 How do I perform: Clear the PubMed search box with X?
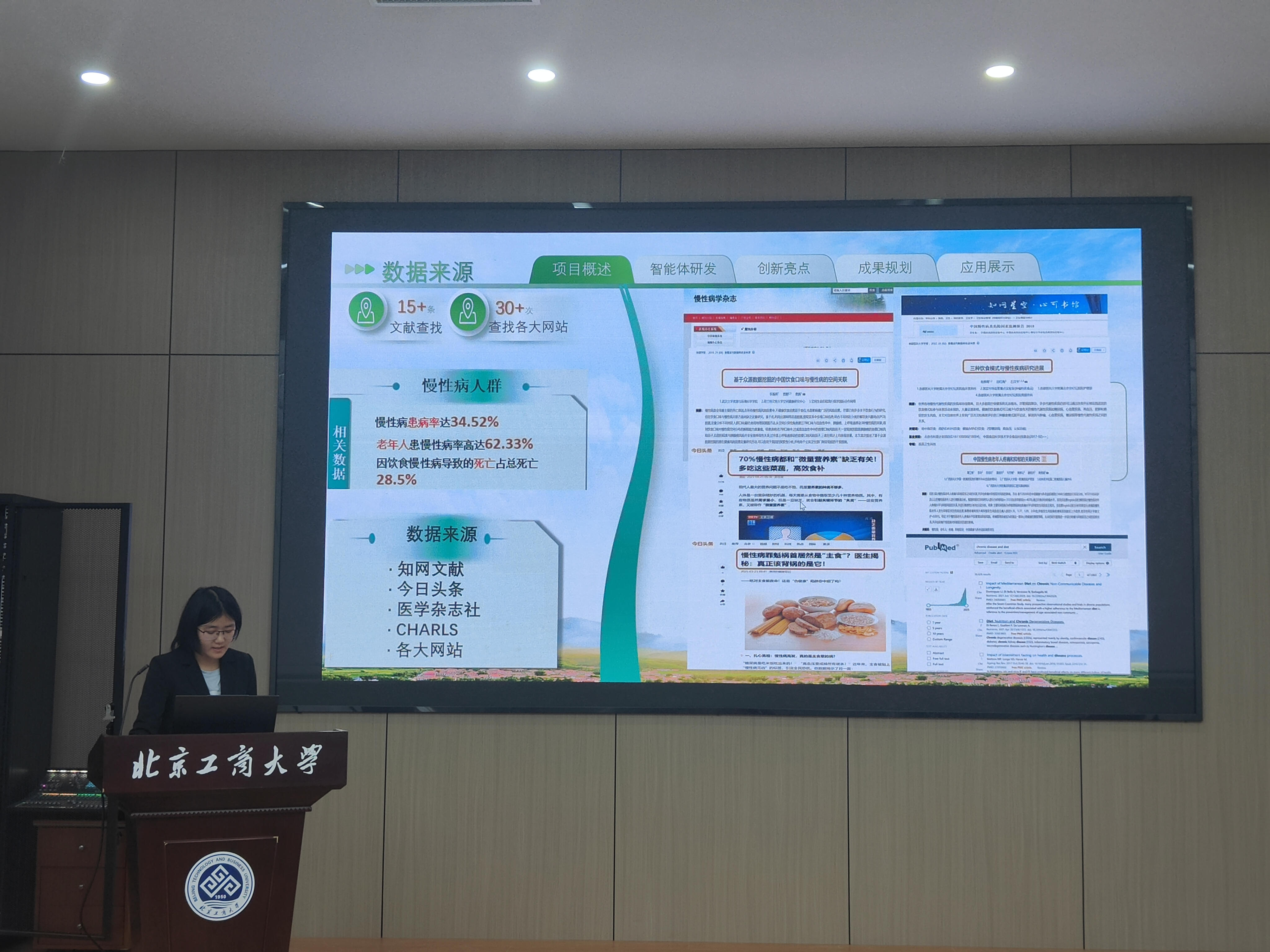1085,547
